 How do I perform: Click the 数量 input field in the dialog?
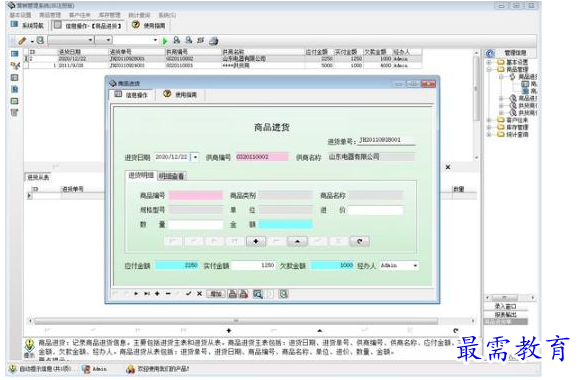tap(196, 224)
